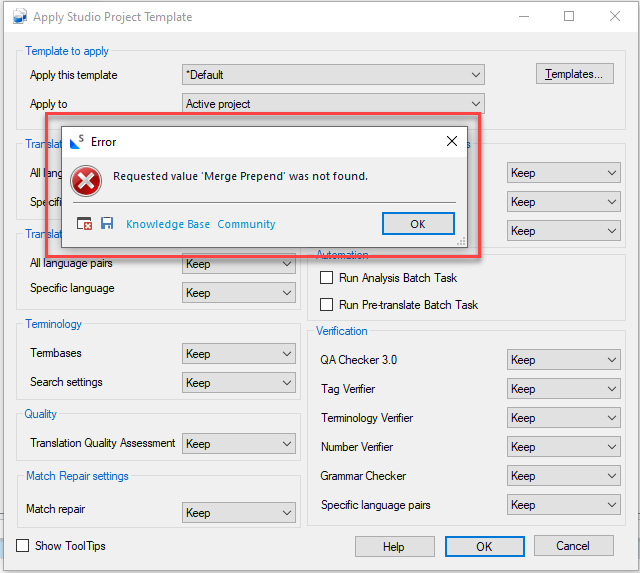Open the Number Verifier dropdown
The image size is (640, 573).
pos(564,446)
